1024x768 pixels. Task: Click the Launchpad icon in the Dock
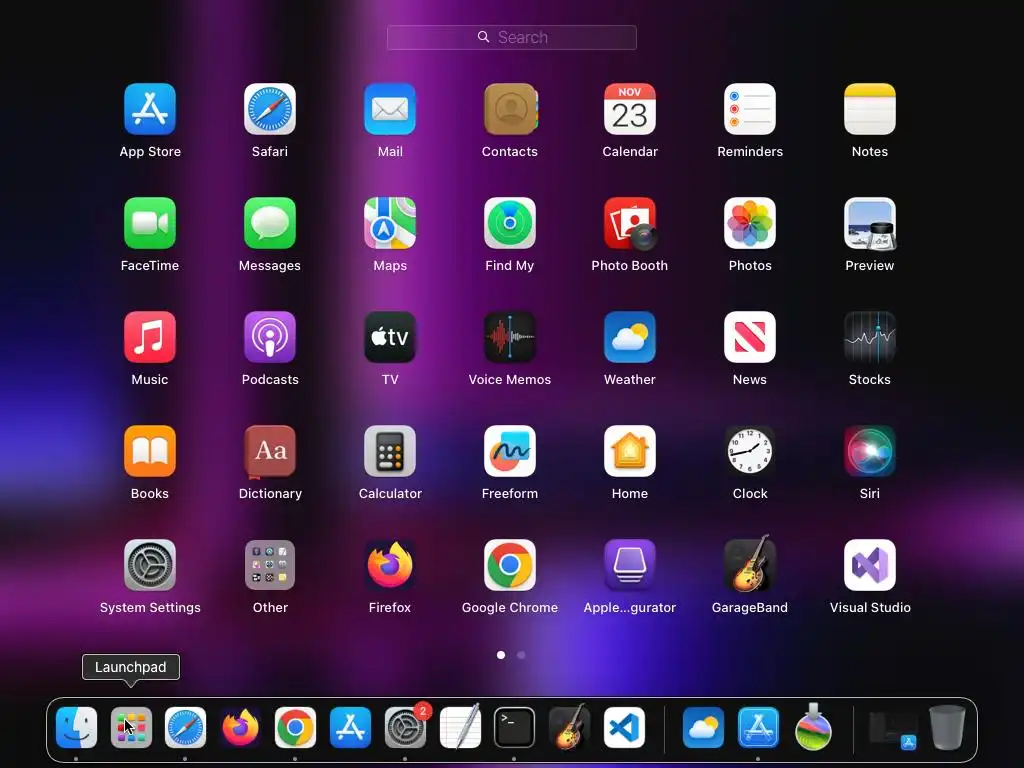pos(131,728)
